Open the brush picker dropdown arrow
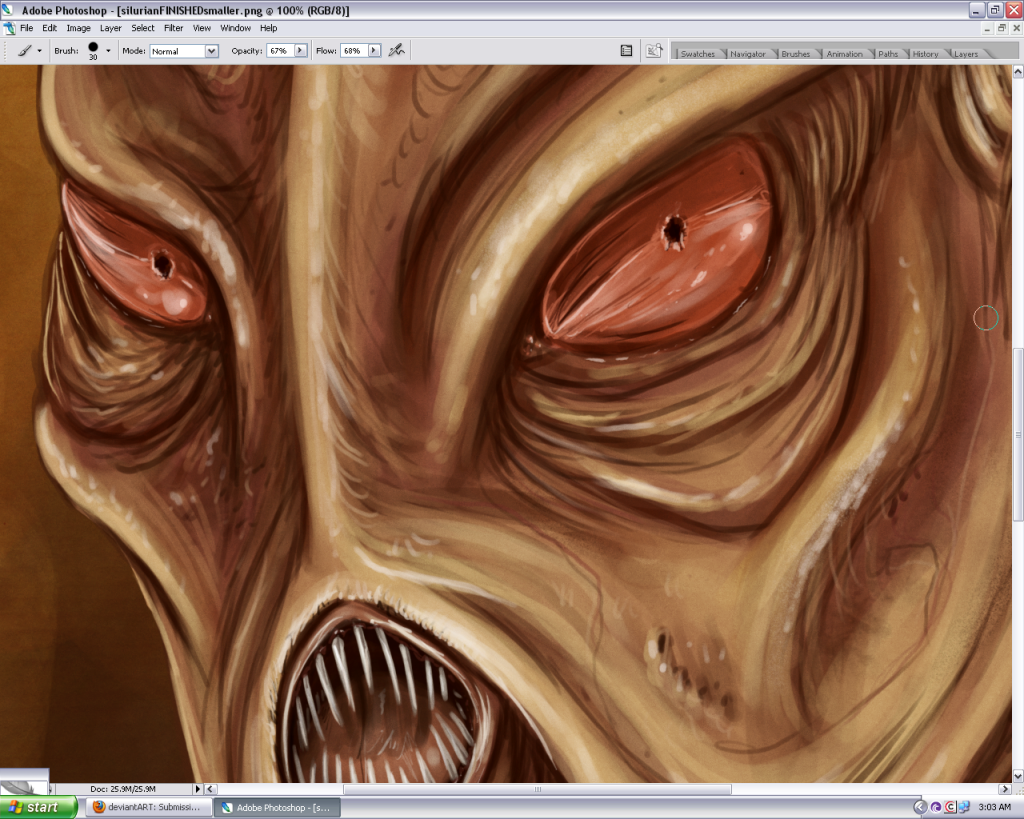1024x819 pixels. pos(108,50)
